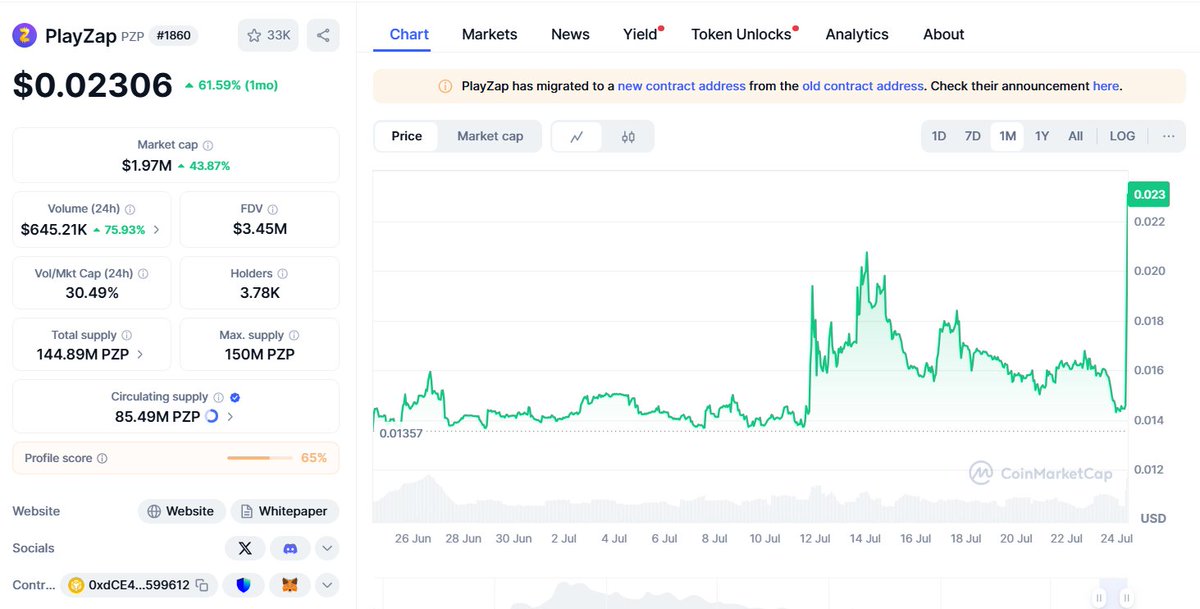Viewport: 1200px width, 609px height.
Task: Open the X social link
Action: tap(245, 548)
